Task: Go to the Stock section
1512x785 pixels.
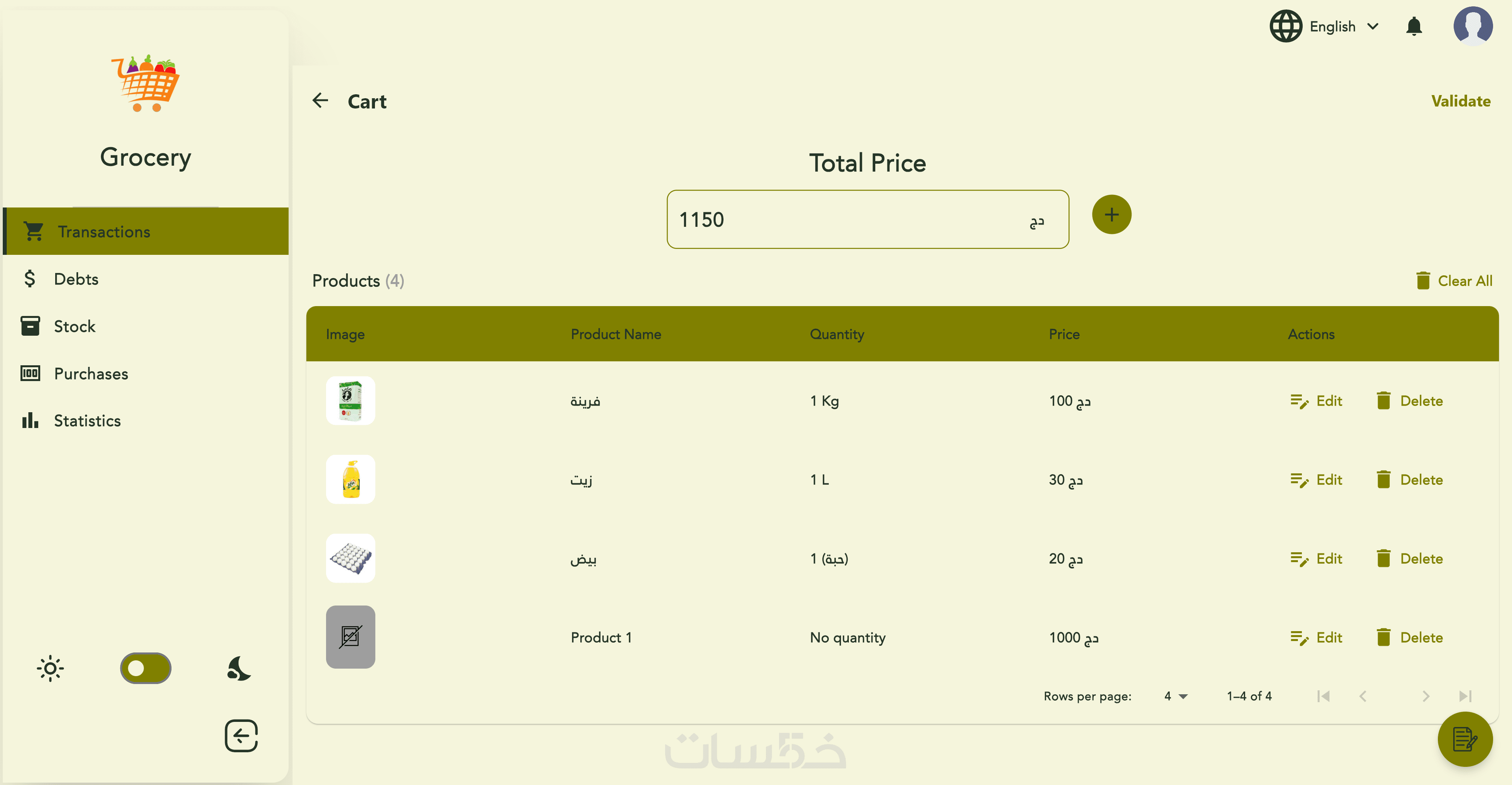Action: point(75,327)
